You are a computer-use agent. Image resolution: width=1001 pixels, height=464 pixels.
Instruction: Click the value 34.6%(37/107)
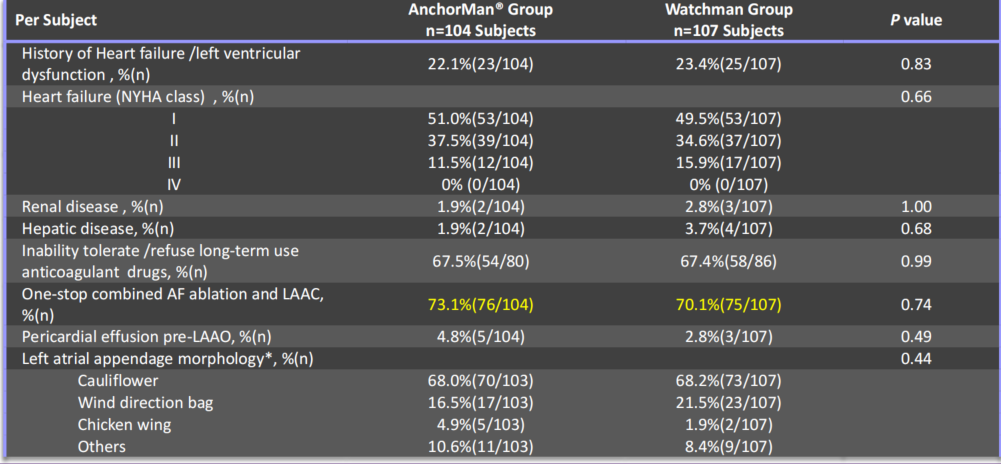point(728,140)
